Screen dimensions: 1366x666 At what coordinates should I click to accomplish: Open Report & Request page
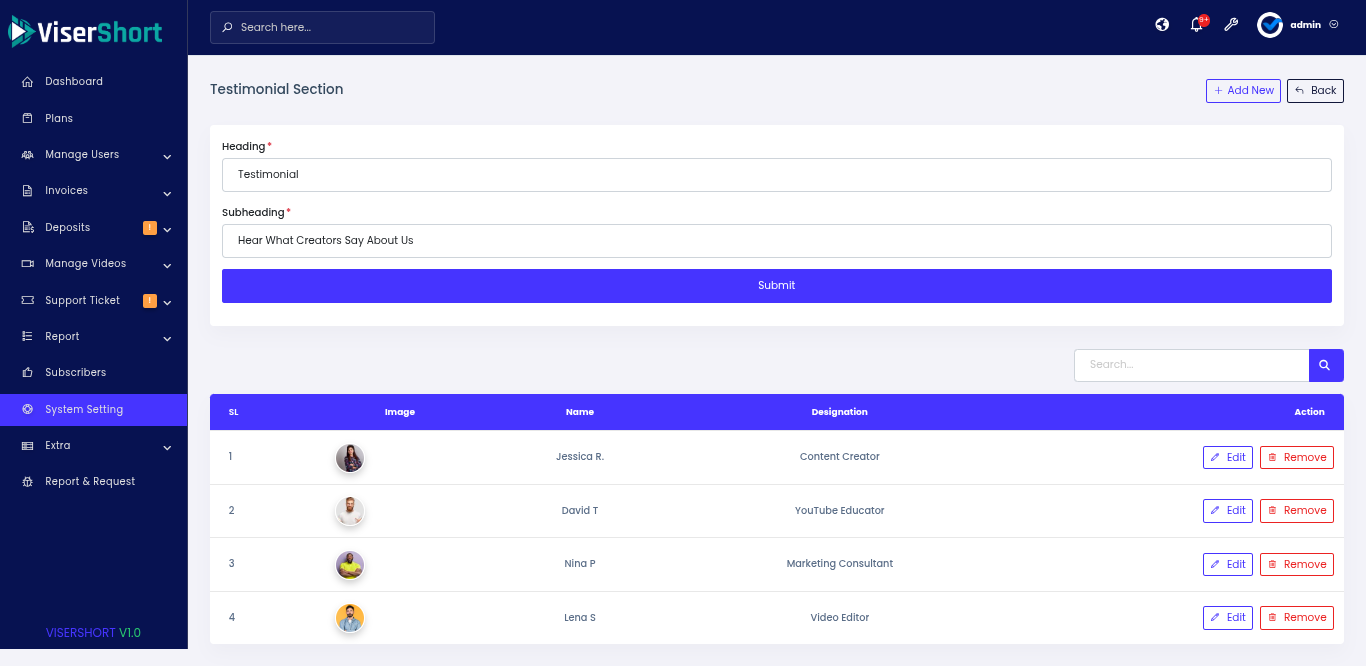pos(90,482)
